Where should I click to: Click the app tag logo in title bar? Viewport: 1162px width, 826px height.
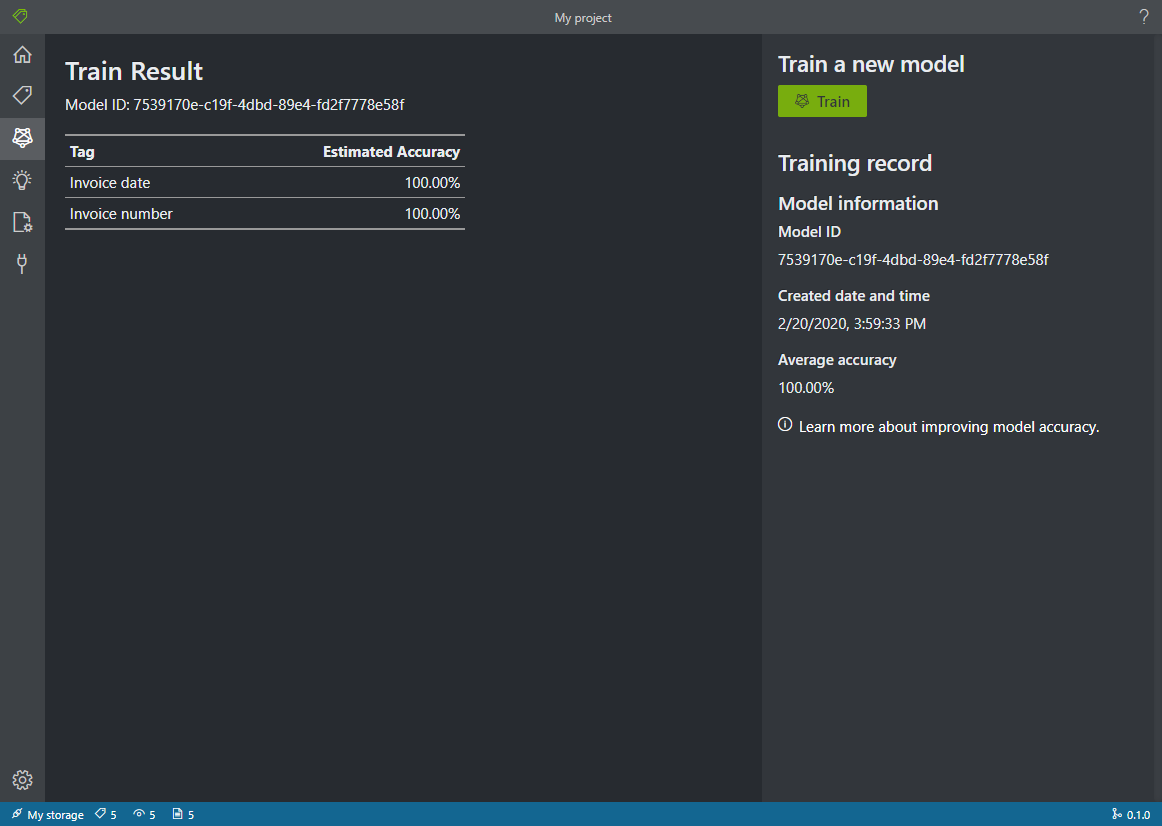20,16
